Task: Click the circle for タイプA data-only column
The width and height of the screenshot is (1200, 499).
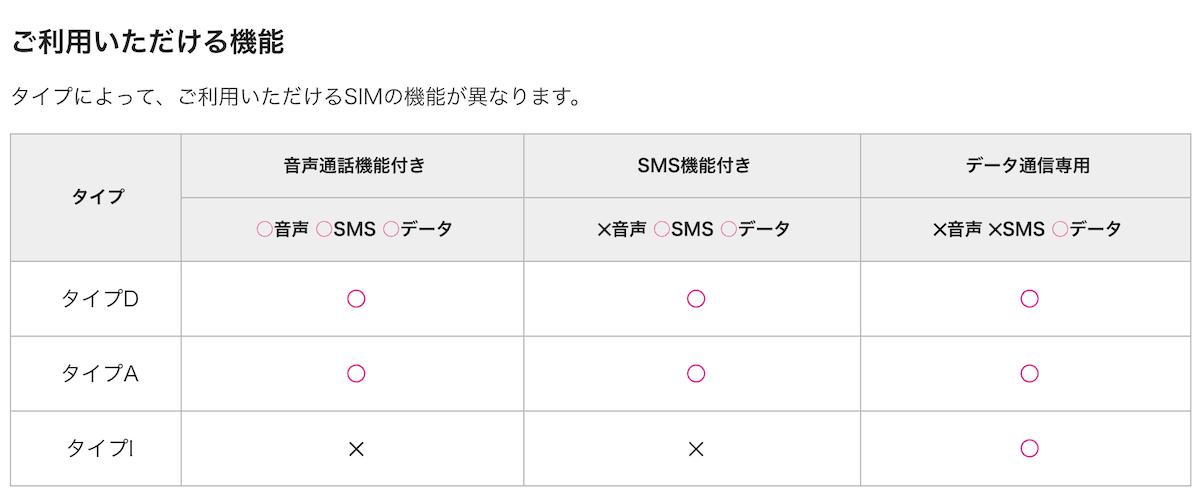Action: pyautogui.click(x=1029, y=373)
